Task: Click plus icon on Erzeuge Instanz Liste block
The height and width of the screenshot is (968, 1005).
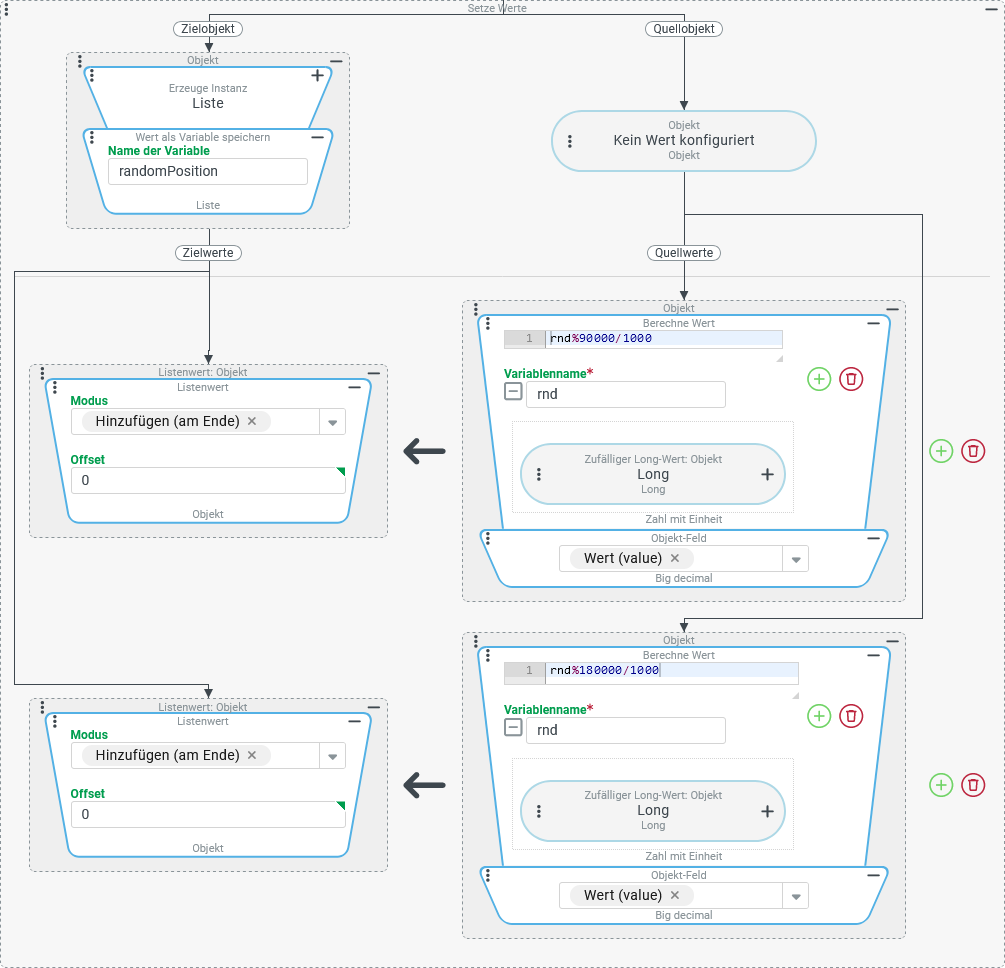Action: 317,75
